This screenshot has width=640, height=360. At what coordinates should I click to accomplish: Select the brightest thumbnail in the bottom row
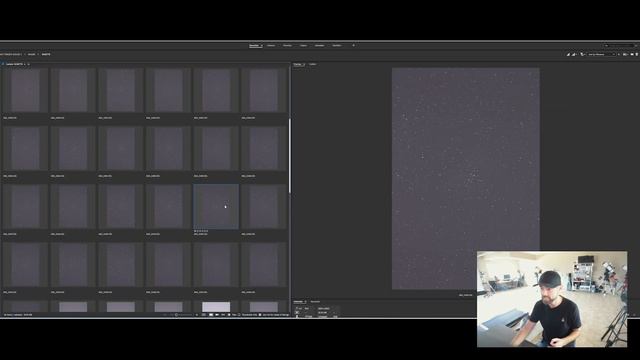(x=216, y=307)
